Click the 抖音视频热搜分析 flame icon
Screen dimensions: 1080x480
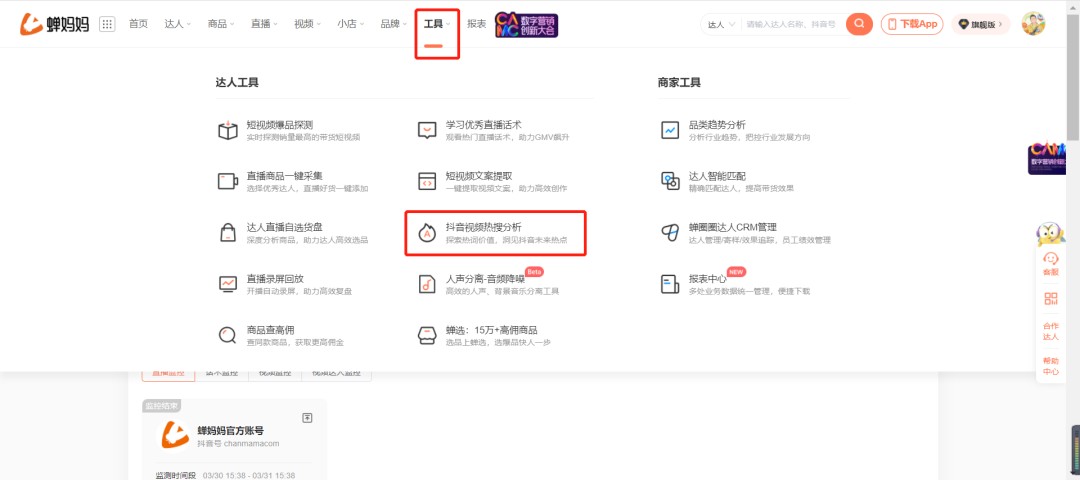pos(427,233)
